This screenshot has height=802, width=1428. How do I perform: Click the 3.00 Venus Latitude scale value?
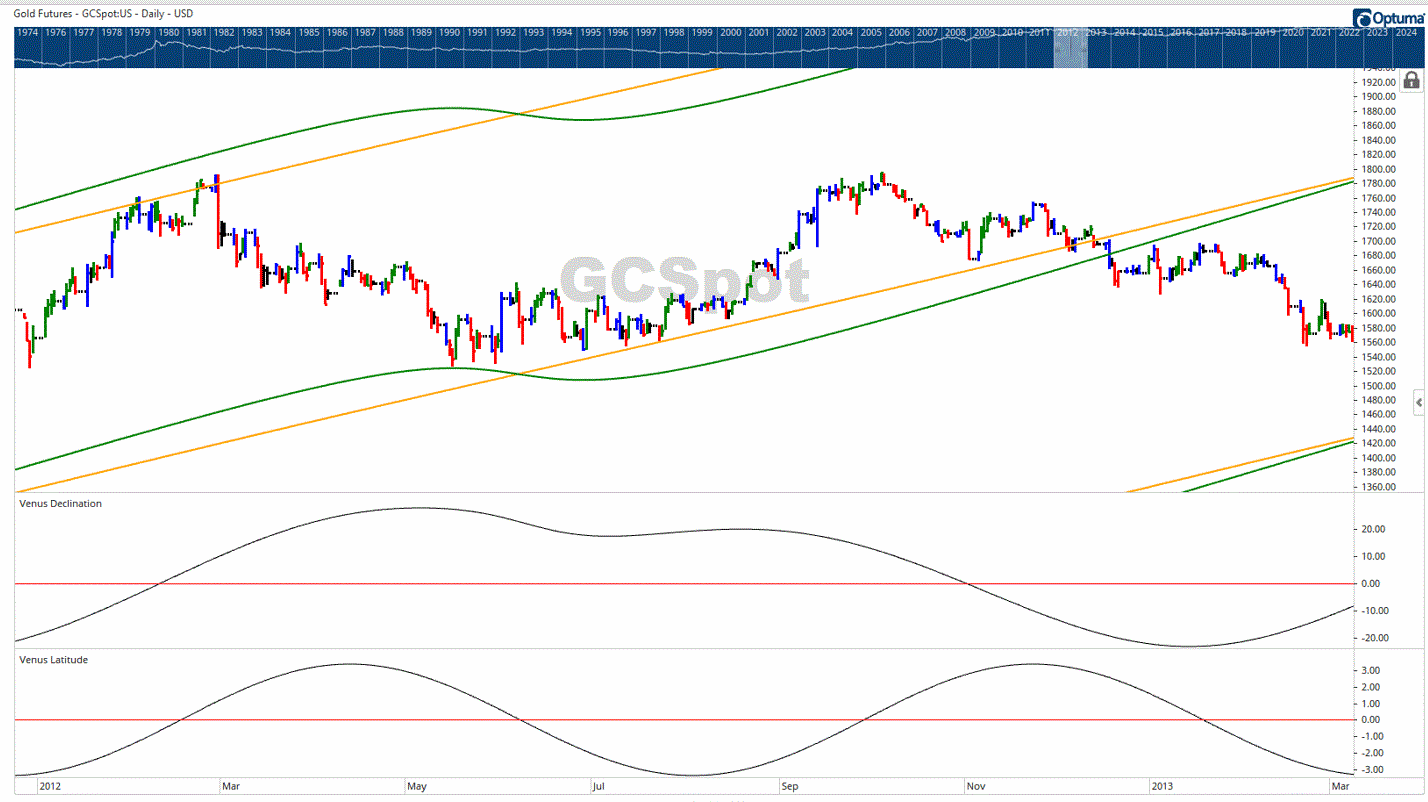pyautogui.click(x=1372, y=670)
